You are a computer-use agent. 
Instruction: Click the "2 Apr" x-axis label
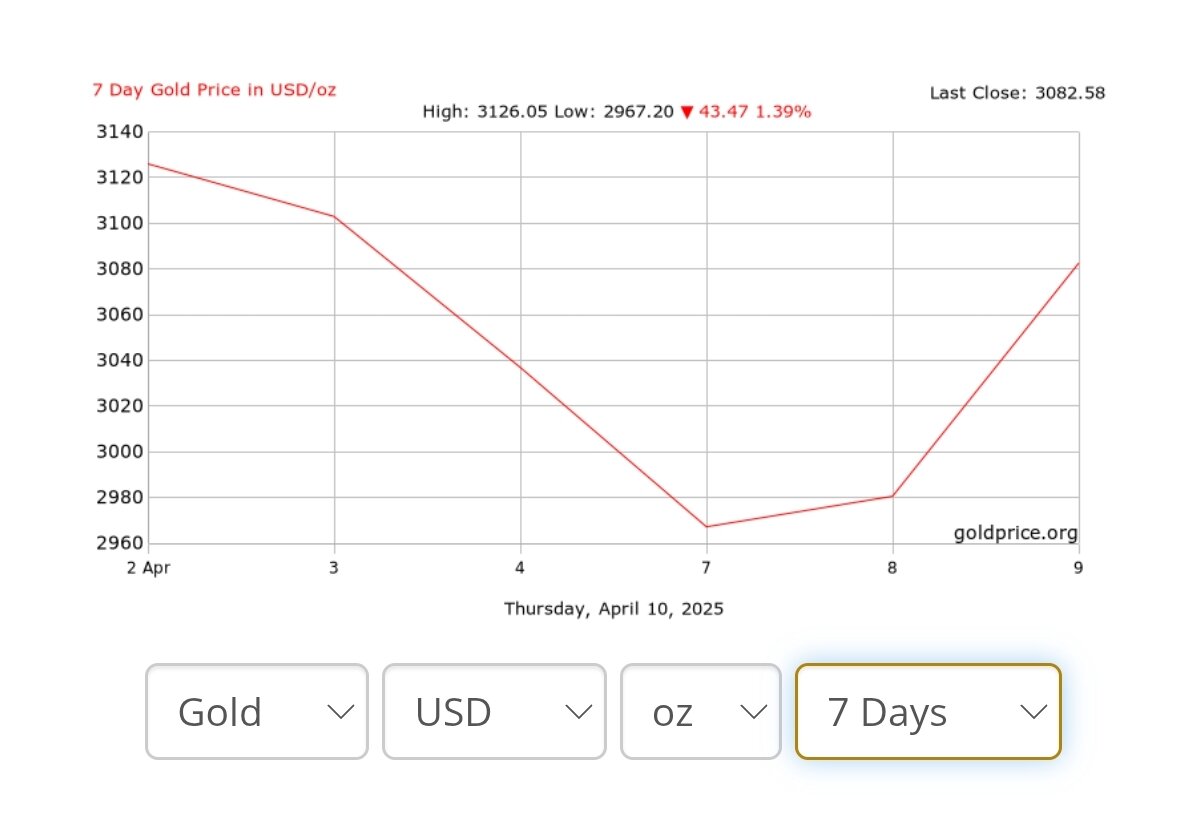[149, 568]
